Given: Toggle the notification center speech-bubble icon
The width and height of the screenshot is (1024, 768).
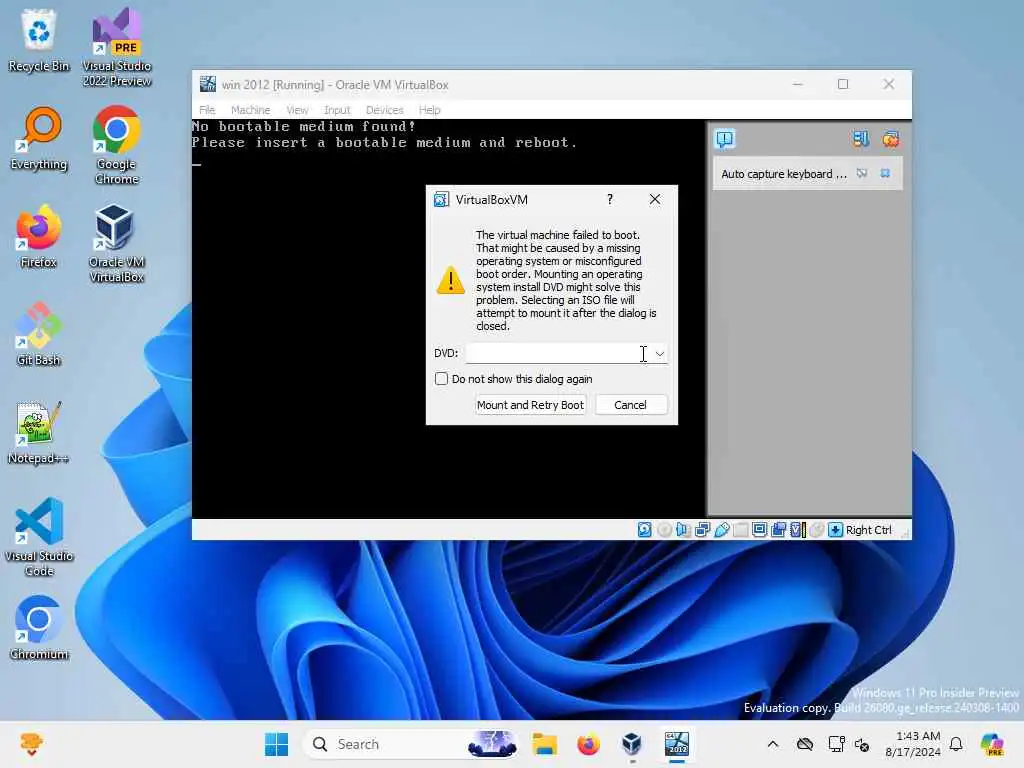Looking at the screenshot, I should pos(725,139).
